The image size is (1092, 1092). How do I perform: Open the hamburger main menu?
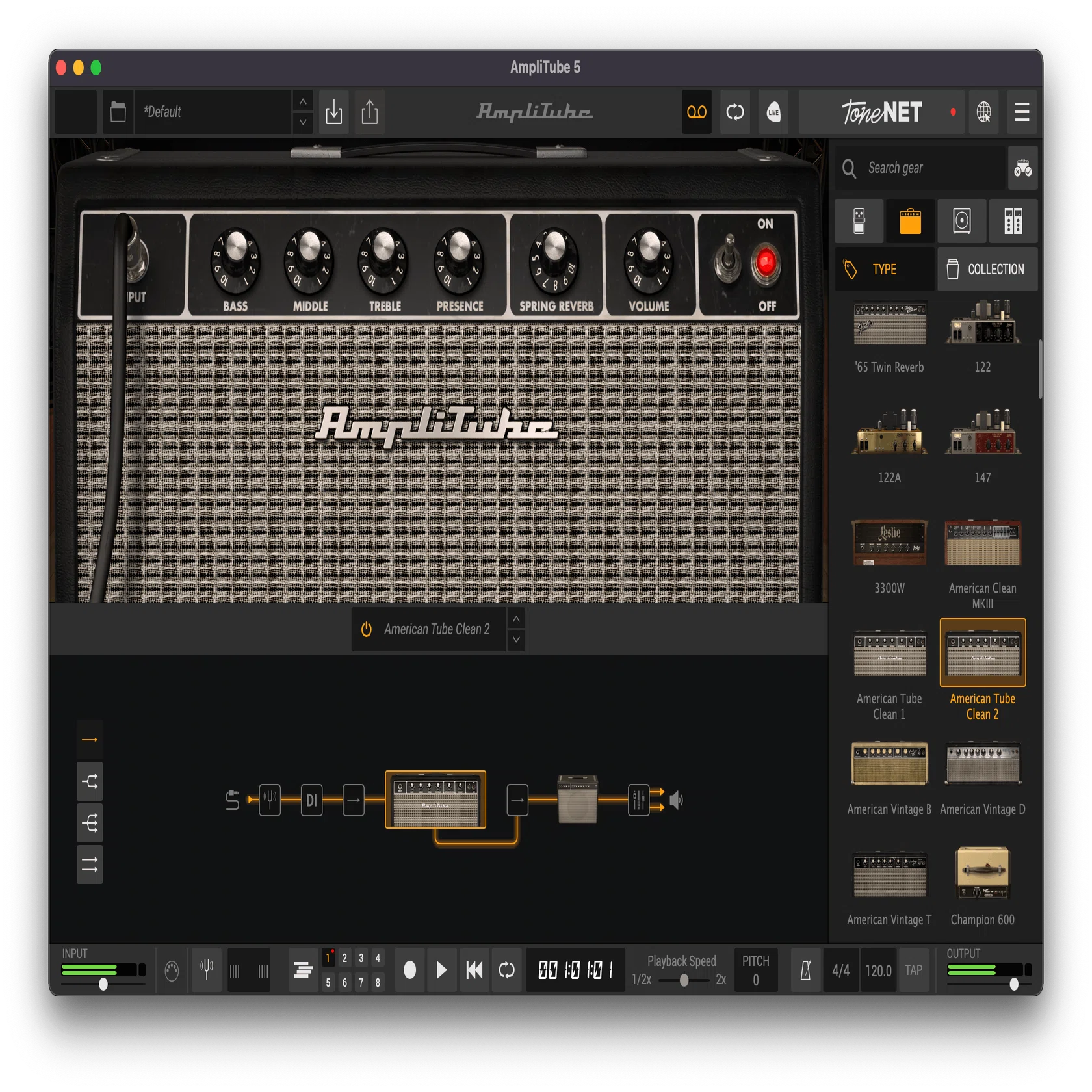tap(1022, 112)
